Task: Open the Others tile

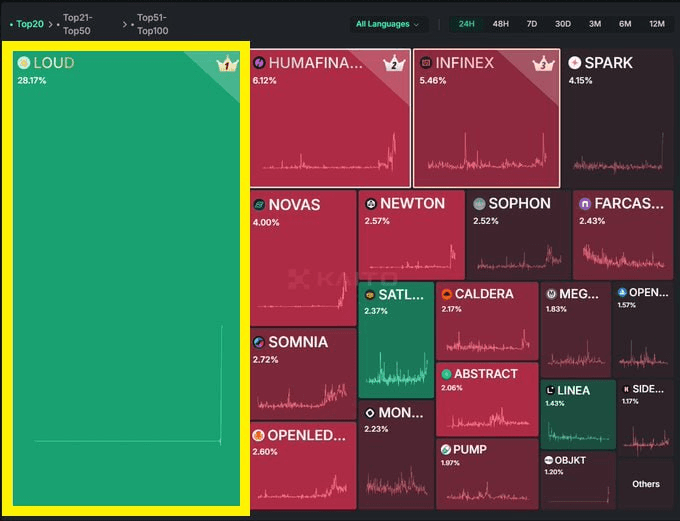Action: (646, 484)
